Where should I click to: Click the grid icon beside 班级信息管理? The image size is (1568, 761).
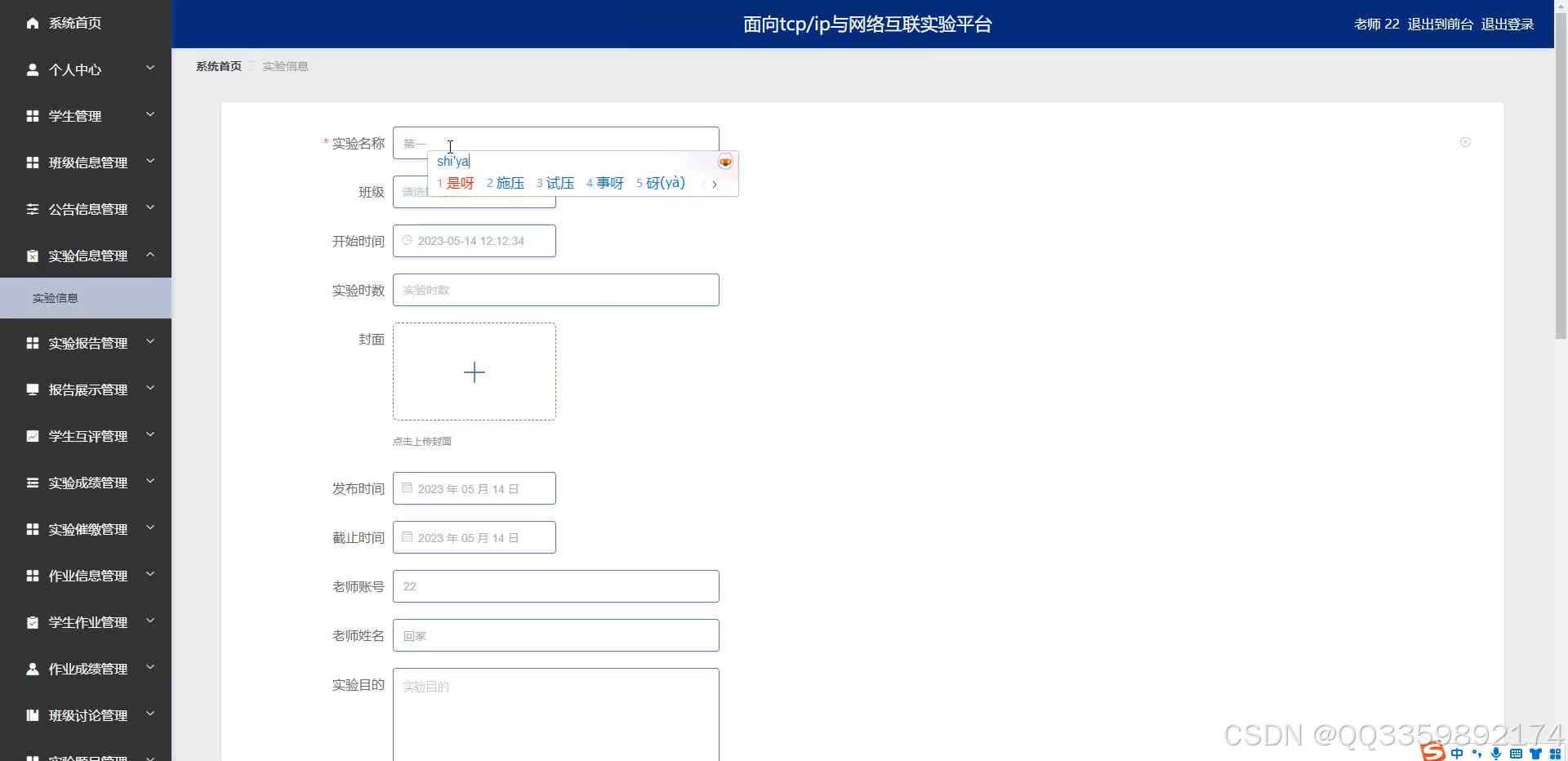click(33, 162)
